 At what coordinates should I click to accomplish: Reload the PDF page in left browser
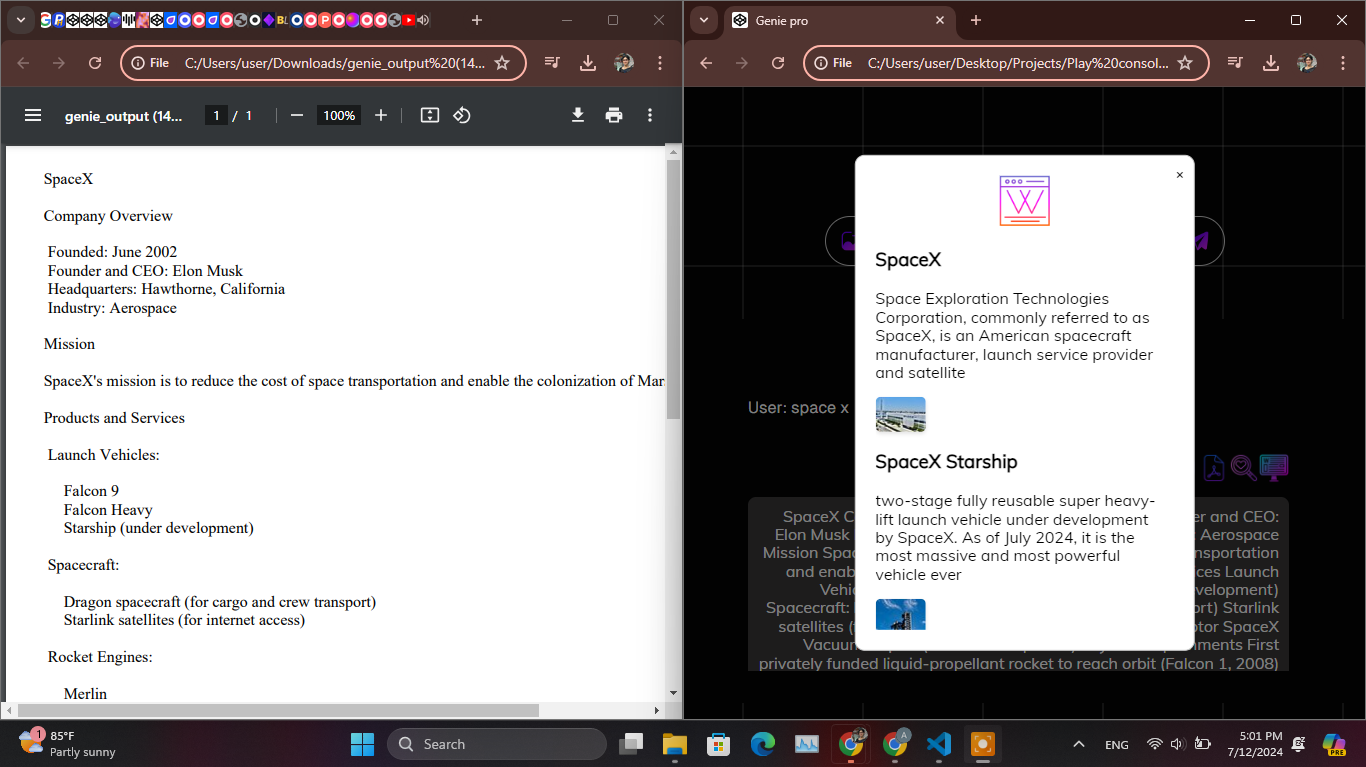(x=95, y=63)
